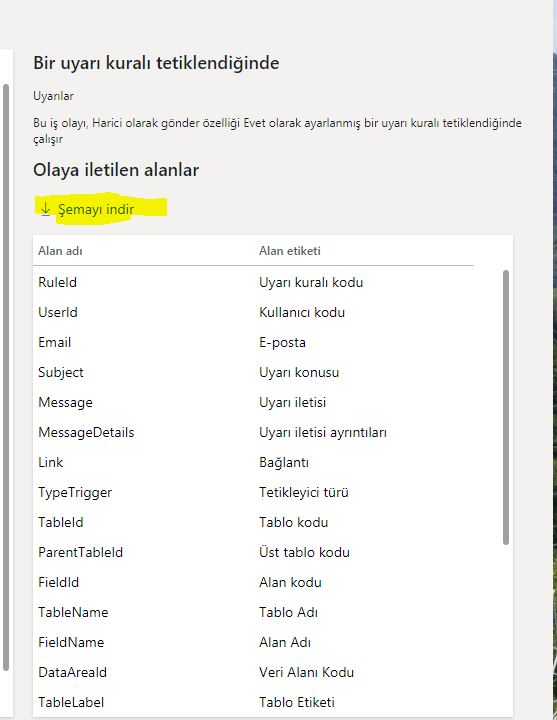Viewport: 557px width, 720px height.
Task: Select the UserId field row
Action: pos(253,312)
